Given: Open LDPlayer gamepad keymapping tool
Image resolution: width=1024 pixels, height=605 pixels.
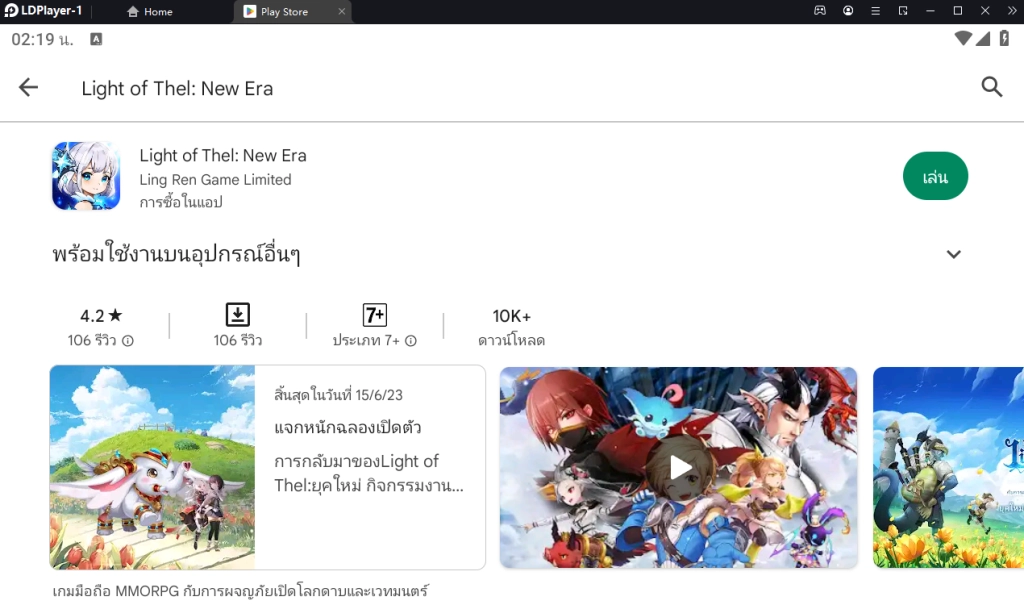Looking at the screenshot, I should coord(820,10).
